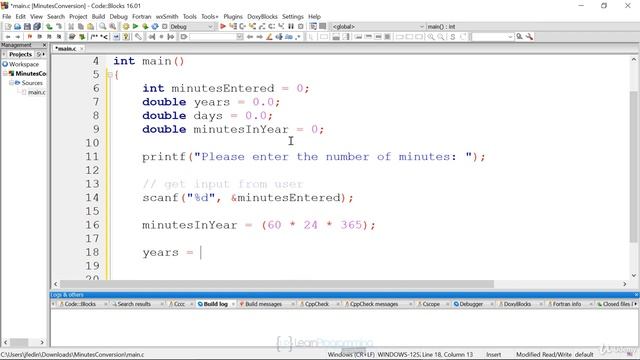Open the Settings menu
This screenshot has width=640, height=360.
click(293, 17)
